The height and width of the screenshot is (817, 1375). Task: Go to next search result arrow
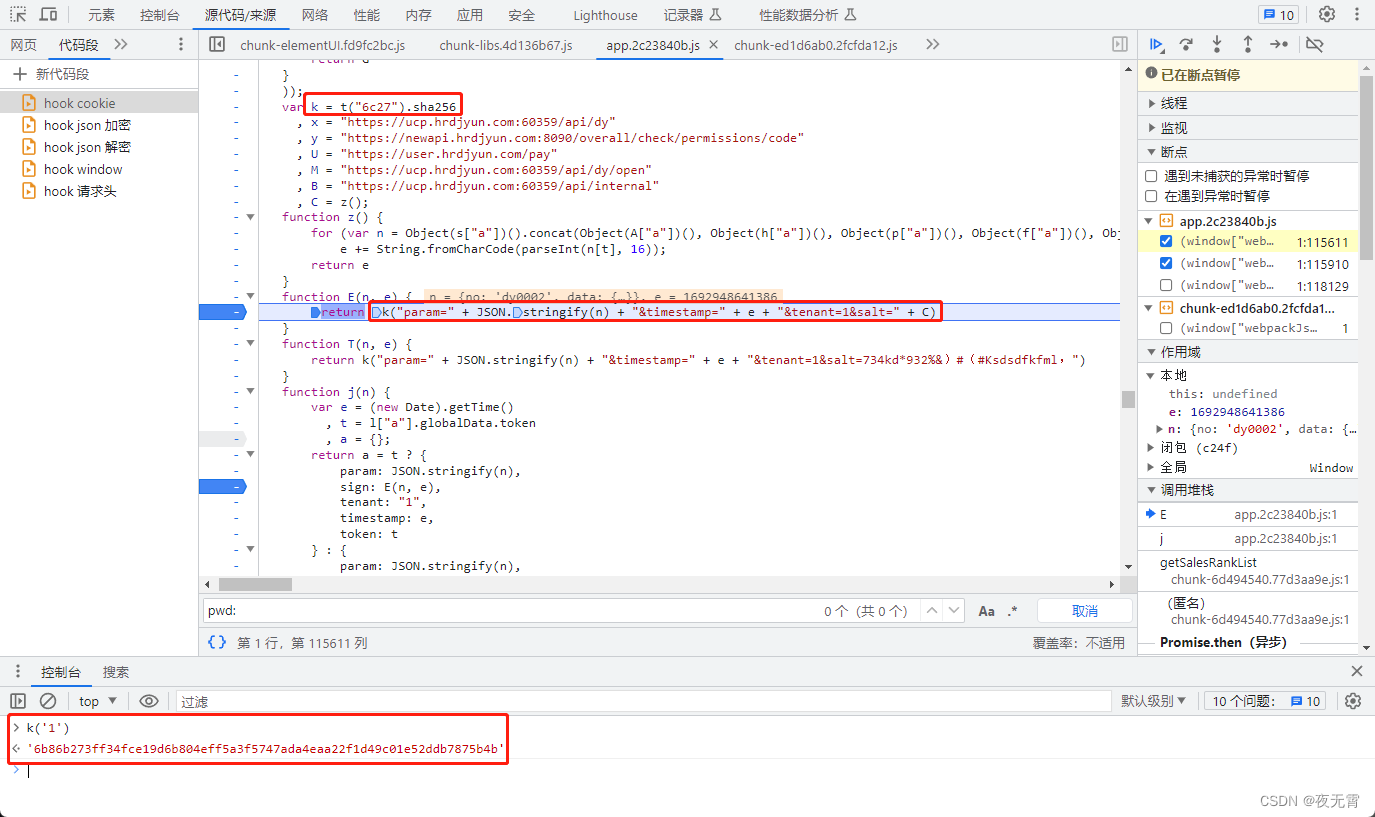(x=954, y=610)
